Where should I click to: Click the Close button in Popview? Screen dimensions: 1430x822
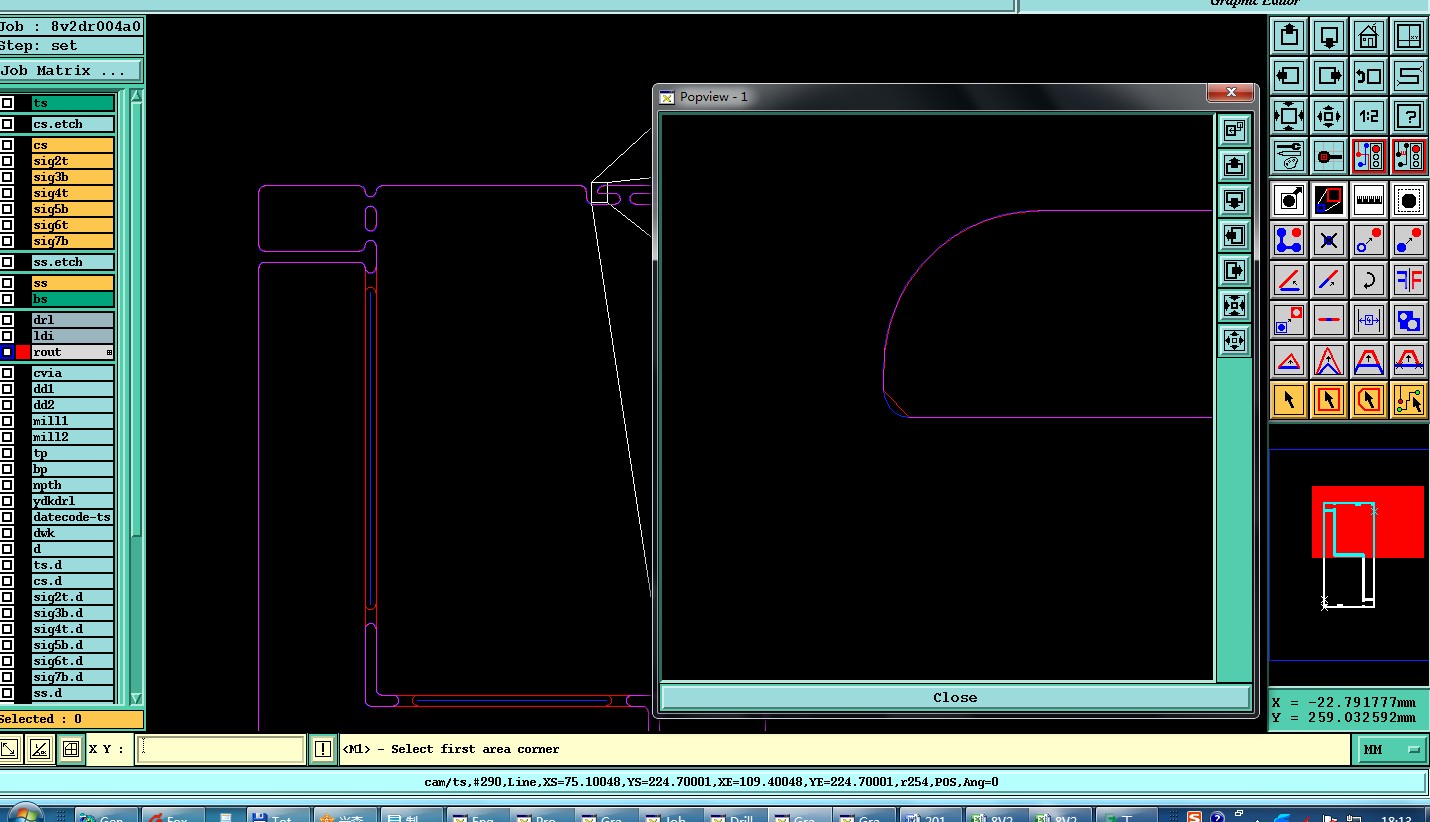coord(955,697)
